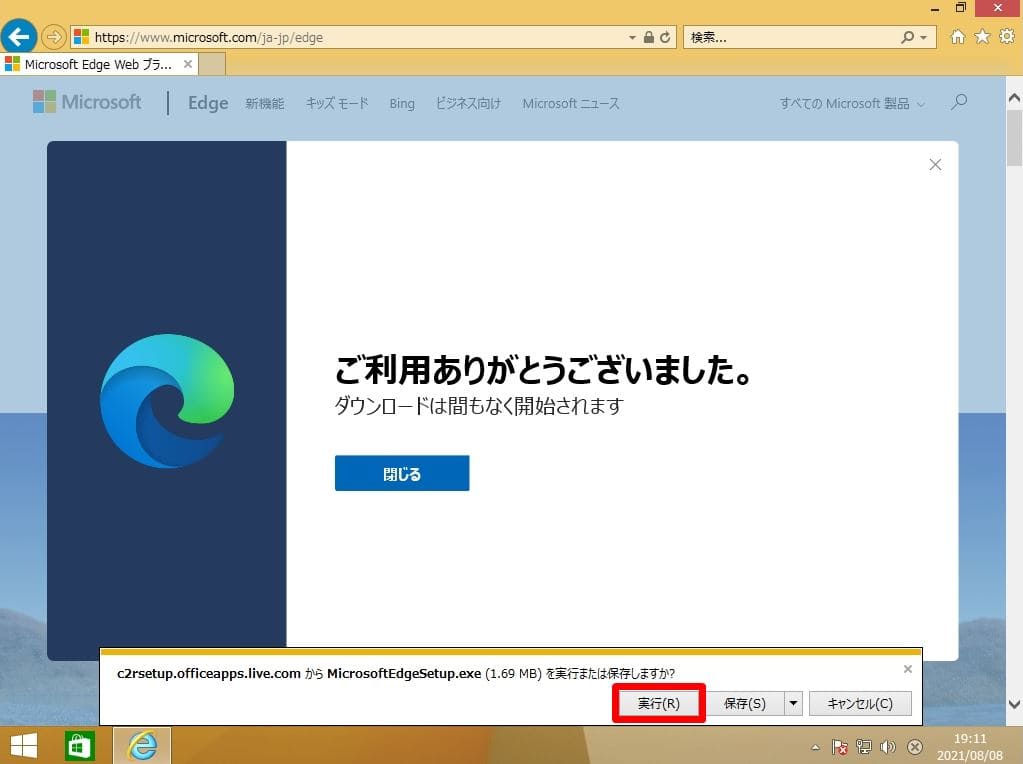
Task: Click the vertical scrollbar thumb
Action: click(1014, 138)
